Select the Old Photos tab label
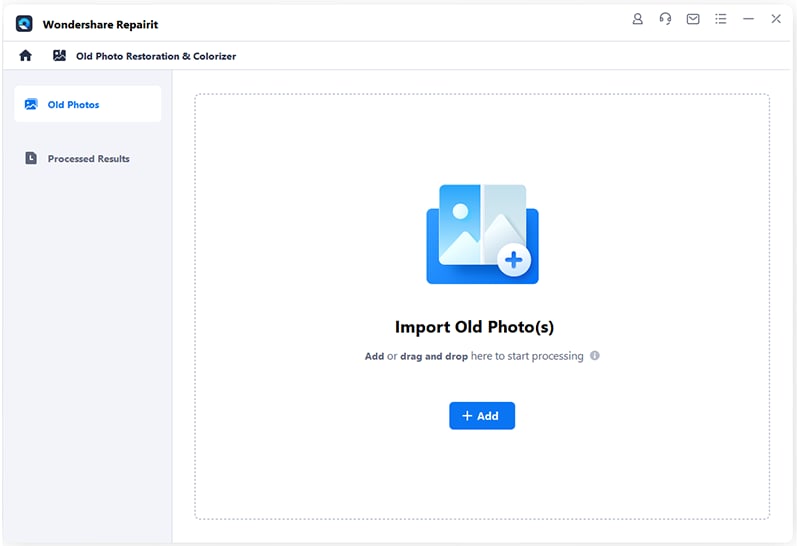The height and width of the screenshot is (546, 800). [x=73, y=104]
